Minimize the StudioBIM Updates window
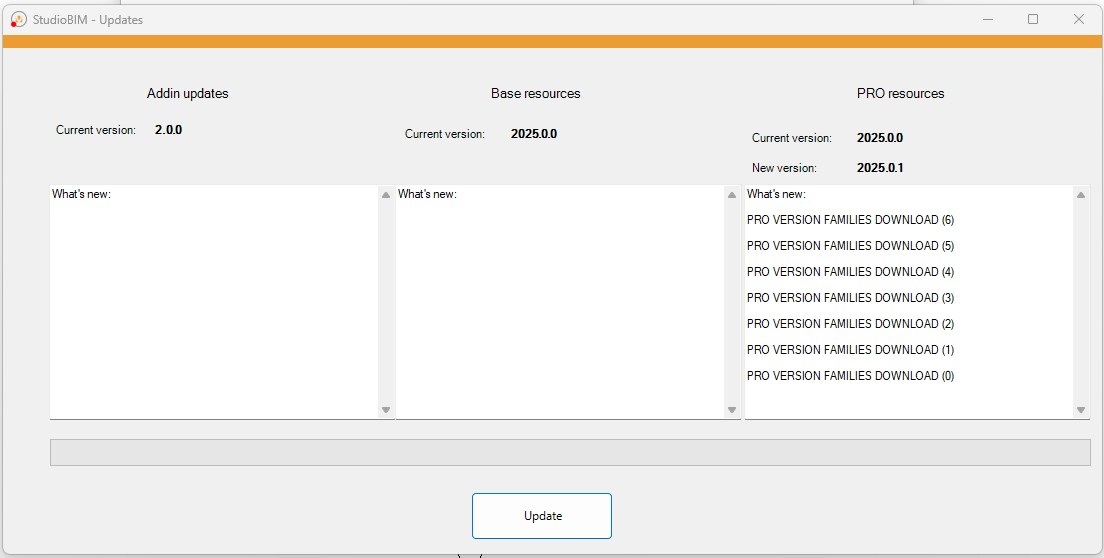The width and height of the screenshot is (1104, 558). point(988,20)
